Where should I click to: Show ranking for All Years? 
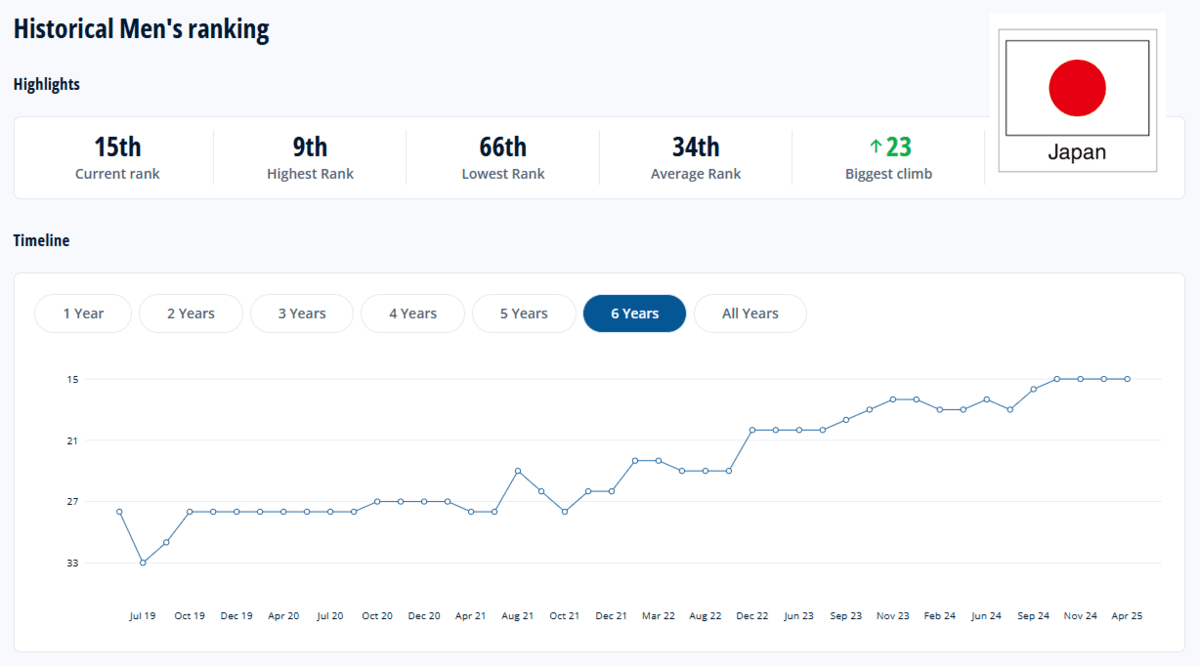click(750, 313)
